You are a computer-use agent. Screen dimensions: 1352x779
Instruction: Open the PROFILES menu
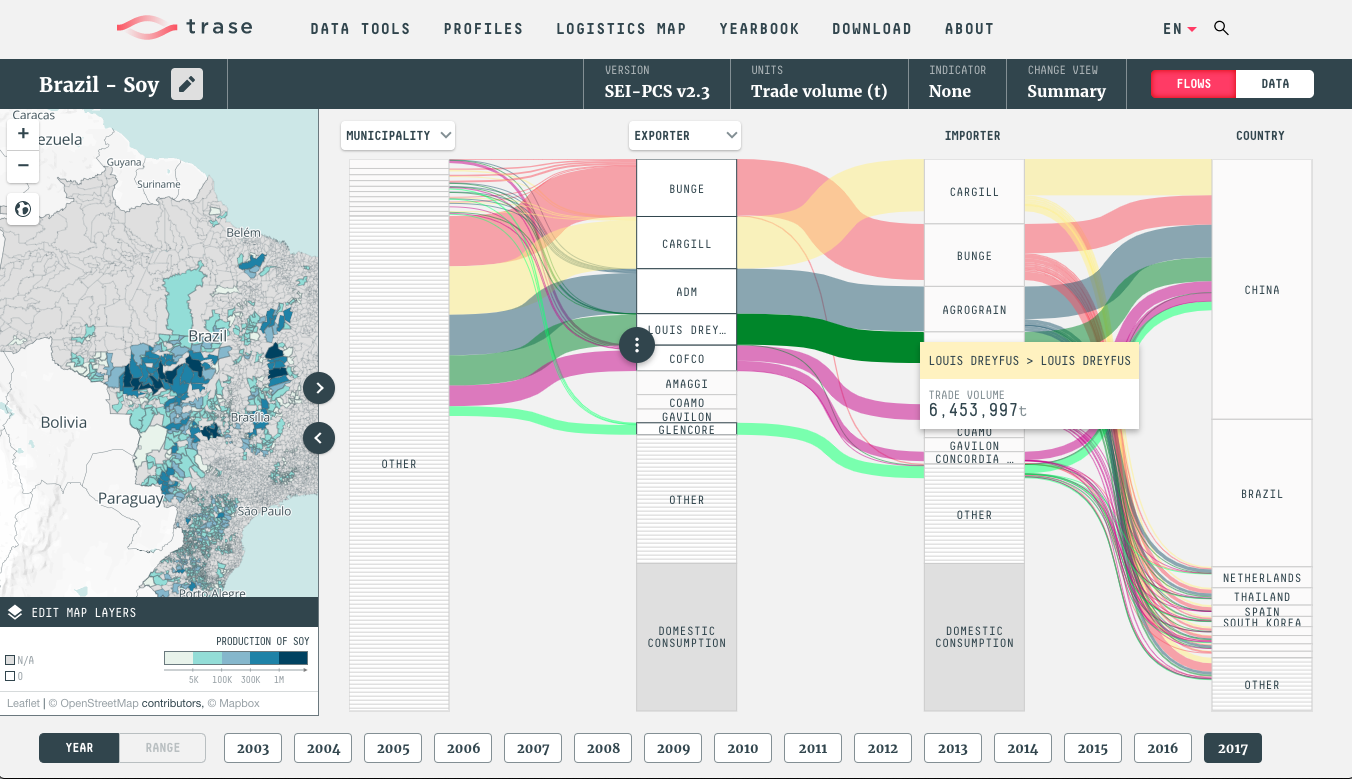click(x=483, y=29)
